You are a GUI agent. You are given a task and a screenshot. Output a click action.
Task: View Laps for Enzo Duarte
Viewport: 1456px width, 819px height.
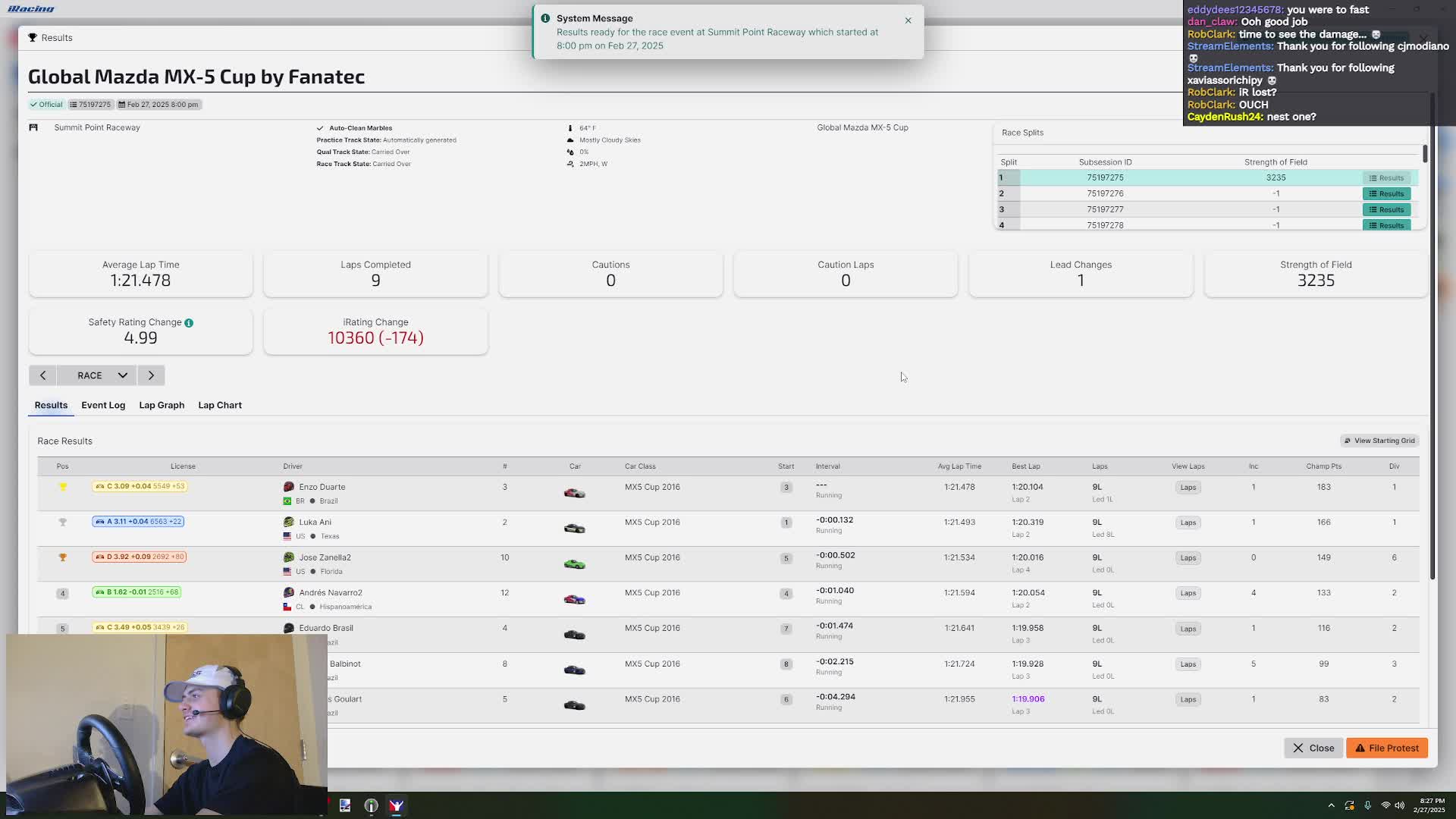[1188, 487]
